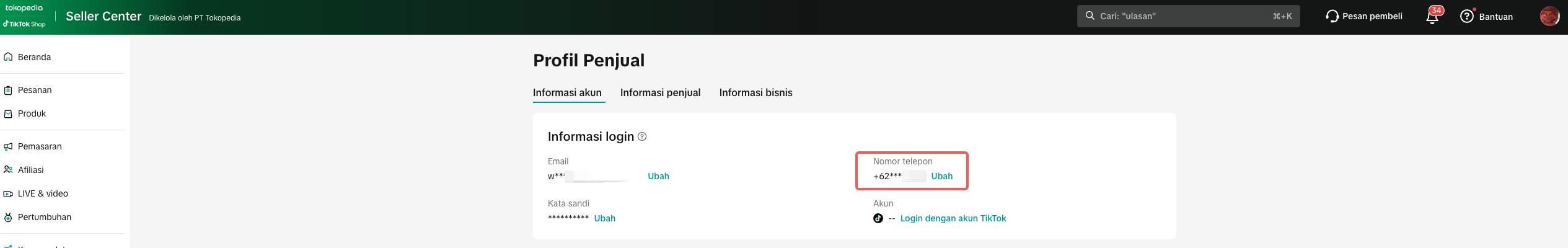The image size is (1568, 248).
Task: Click the Cari search input field
Action: [x=1184, y=16]
